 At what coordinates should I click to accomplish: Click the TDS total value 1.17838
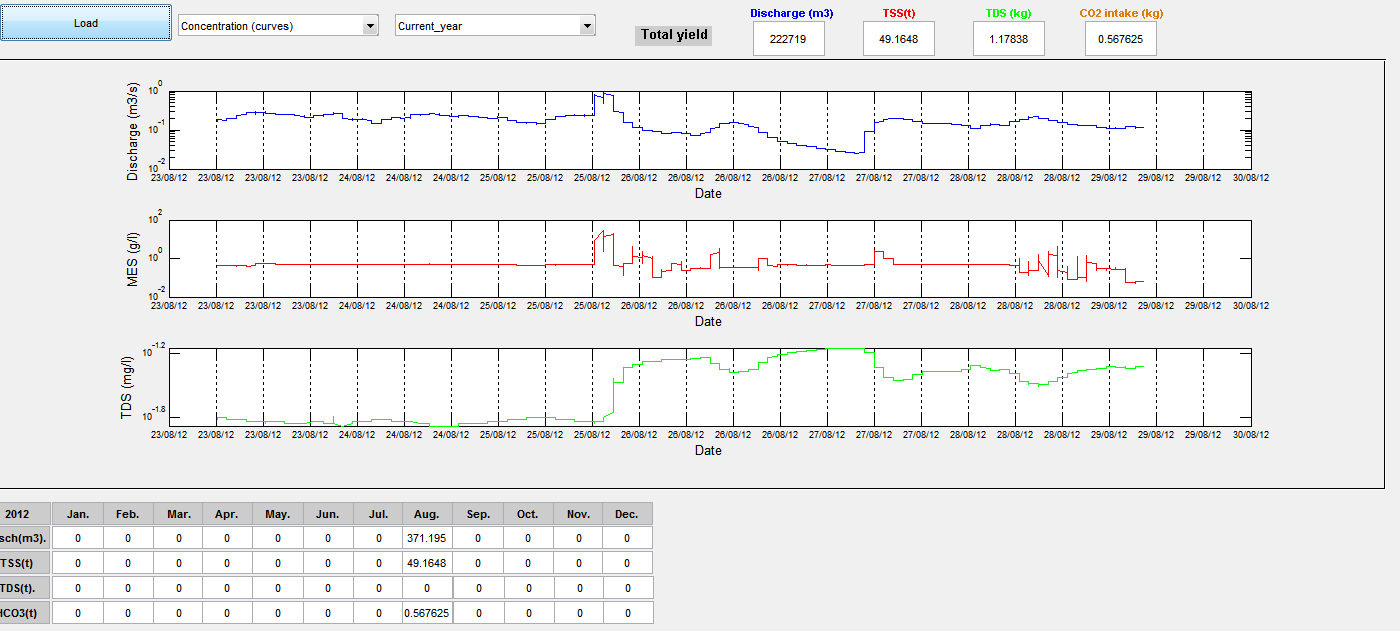click(x=1009, y=40)
